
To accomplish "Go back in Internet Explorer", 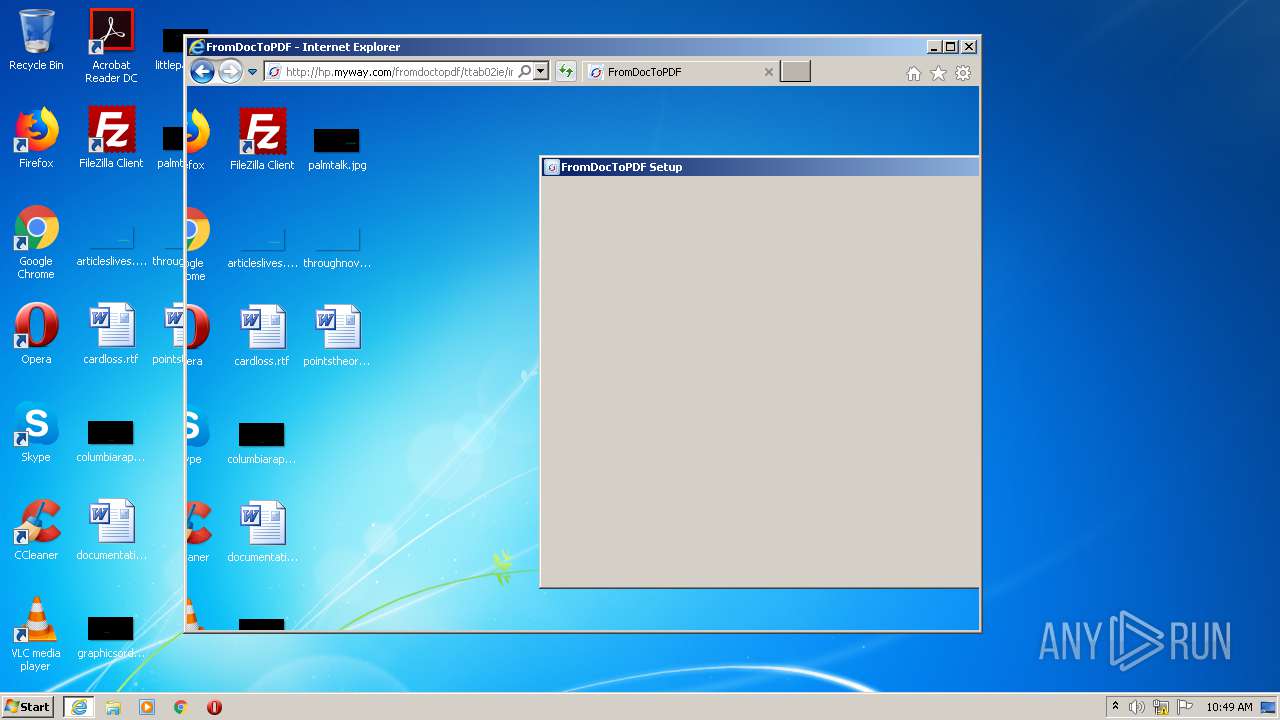I will coord(202,71).
